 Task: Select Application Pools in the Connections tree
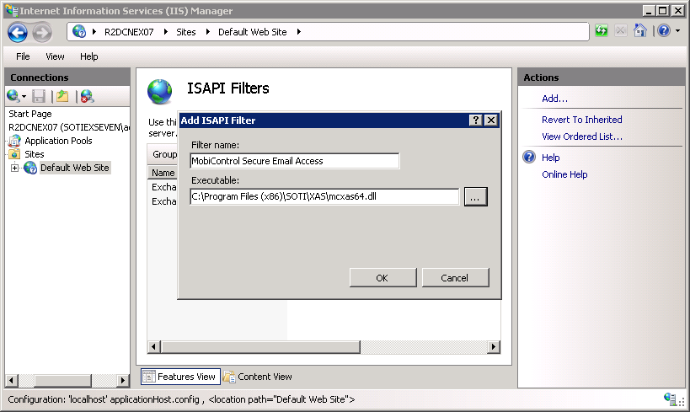click(x=59, y=141)
